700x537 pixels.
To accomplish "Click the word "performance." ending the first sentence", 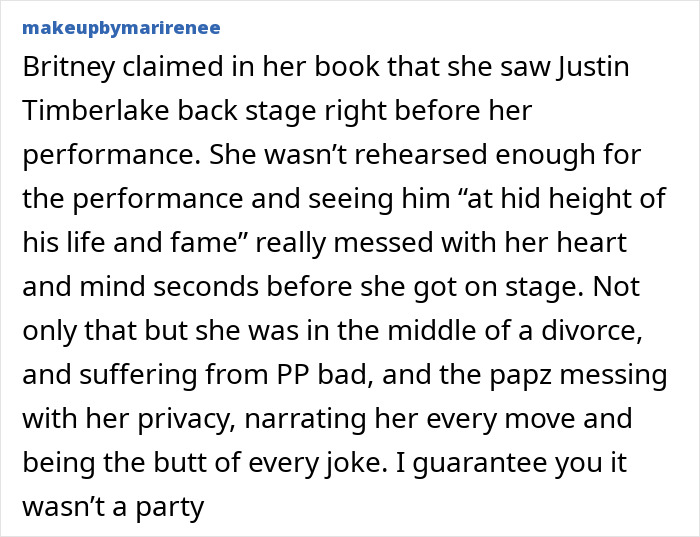I will [x=111, y=156].
